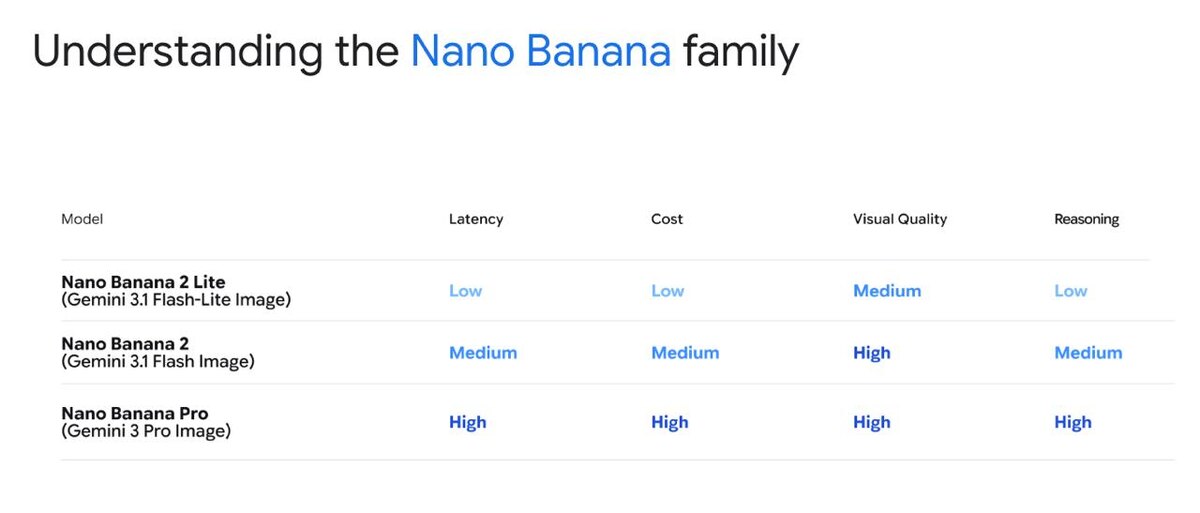Screen dimensions: 1200x513
Task: Select the Nano Banana Pro model name
Action: coord(135,414)
